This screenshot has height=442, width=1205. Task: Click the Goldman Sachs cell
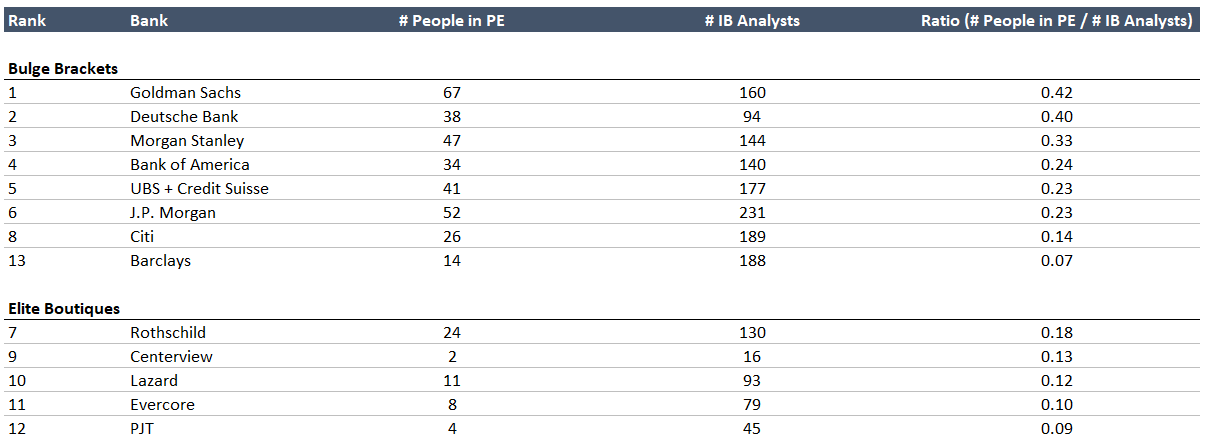tap(185, 92)
